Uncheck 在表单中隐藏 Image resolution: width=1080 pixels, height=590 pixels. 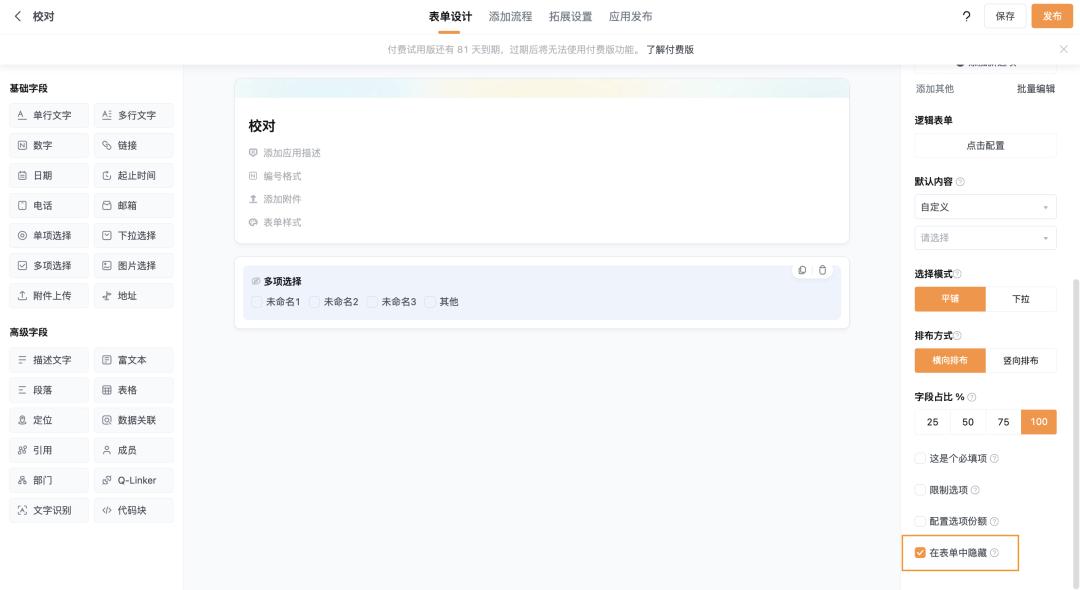919,552
